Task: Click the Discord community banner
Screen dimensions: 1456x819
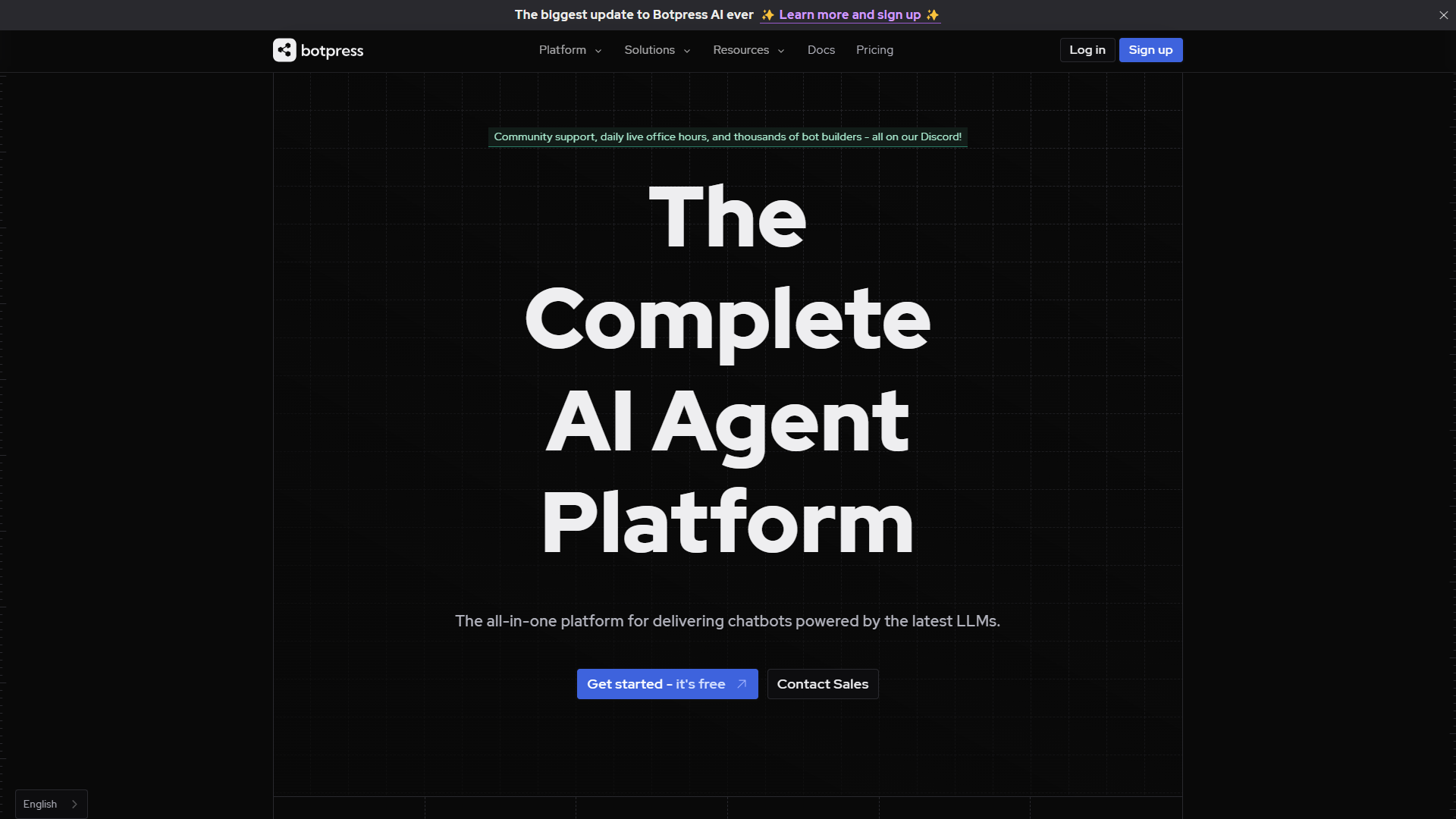Action: tap(727, 136)
